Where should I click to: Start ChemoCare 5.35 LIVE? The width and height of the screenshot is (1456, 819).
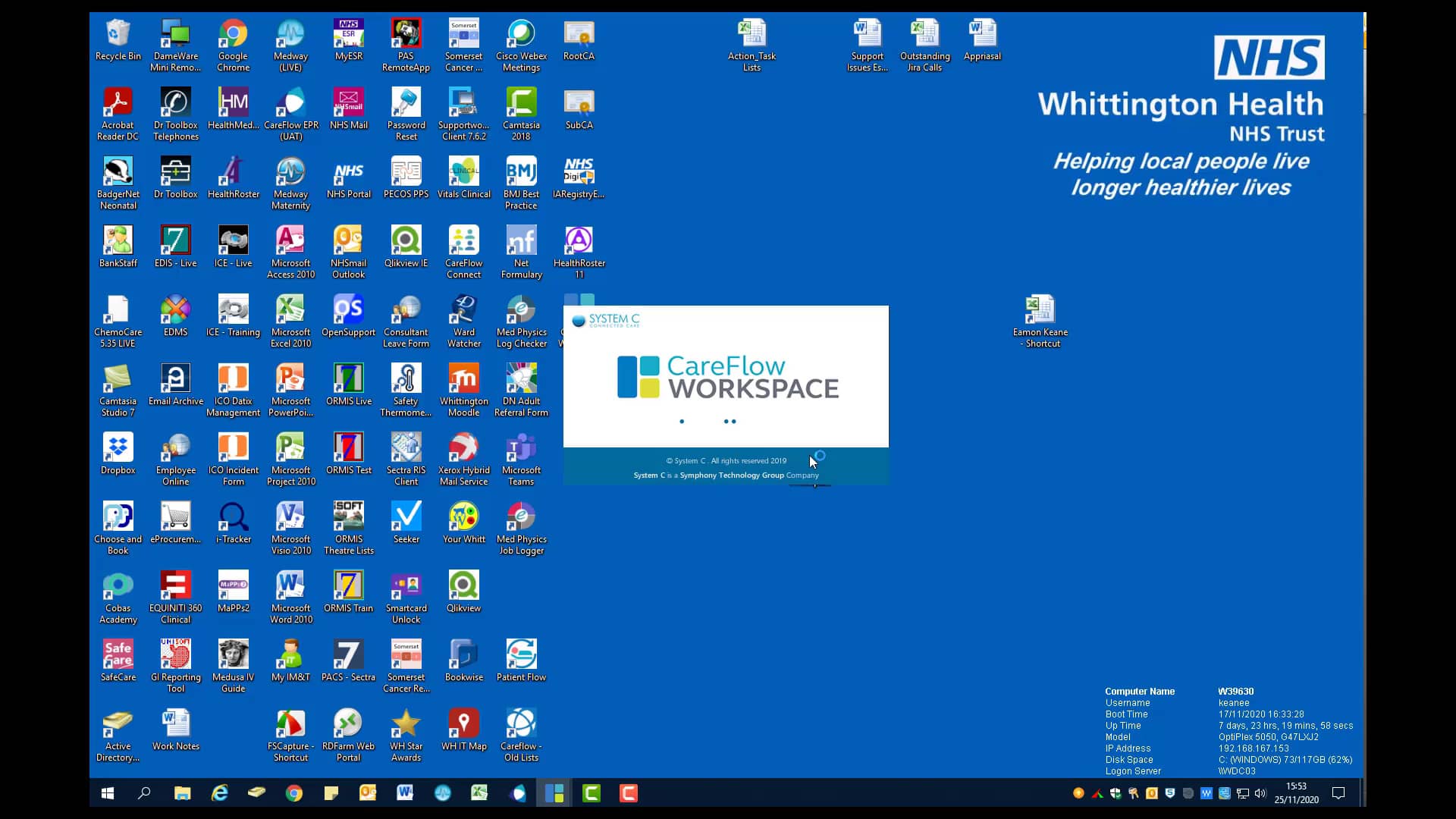(118, 311)
